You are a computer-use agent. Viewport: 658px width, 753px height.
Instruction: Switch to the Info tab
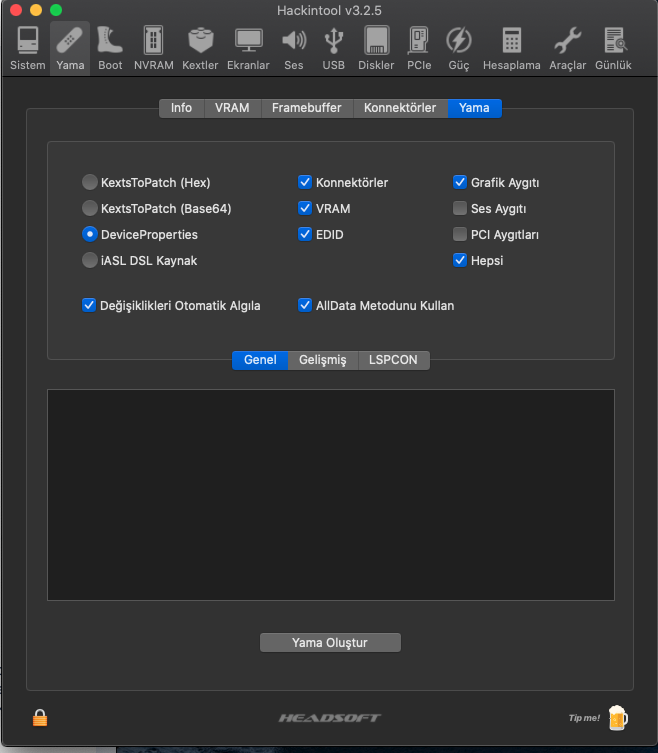(182, 108)
